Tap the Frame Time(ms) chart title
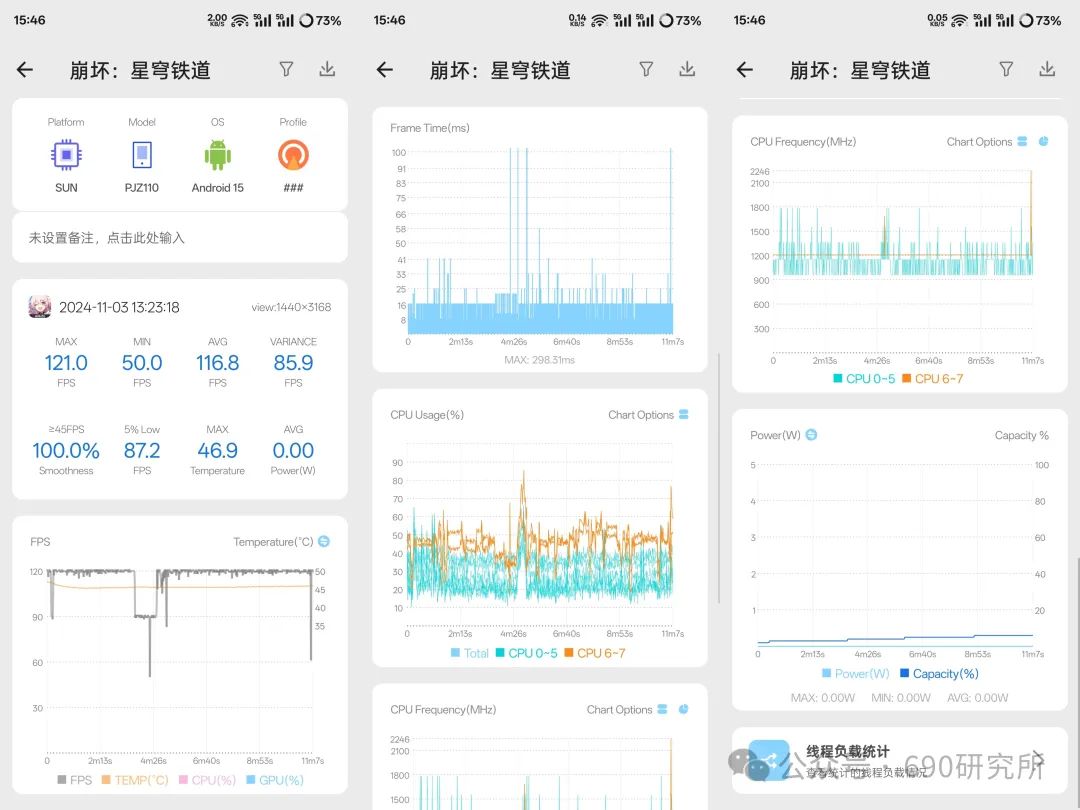This screenshot has height=810, width=1080. coord(430,128)
